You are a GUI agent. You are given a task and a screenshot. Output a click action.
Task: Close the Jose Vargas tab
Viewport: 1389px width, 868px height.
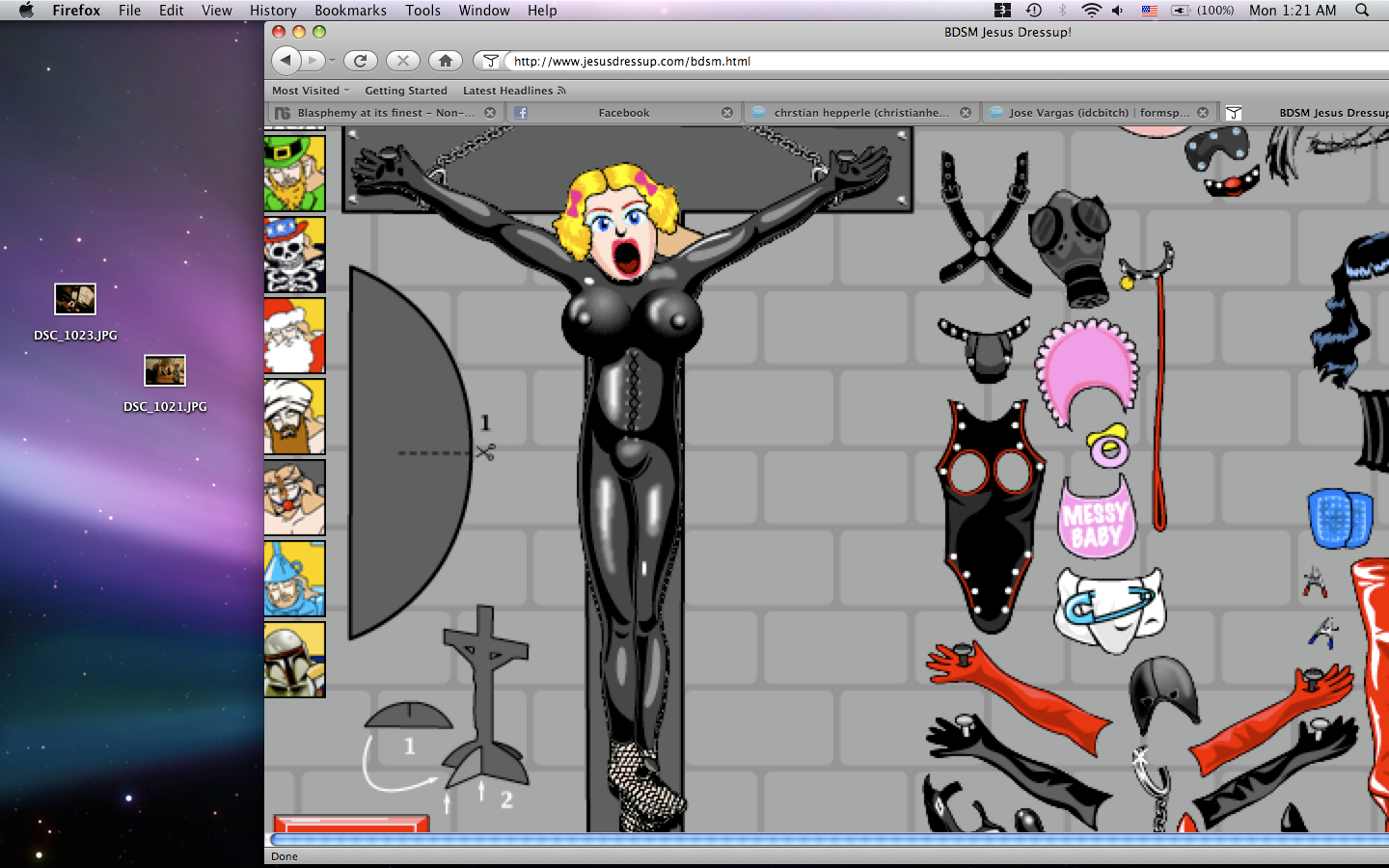click(1203, 113)
